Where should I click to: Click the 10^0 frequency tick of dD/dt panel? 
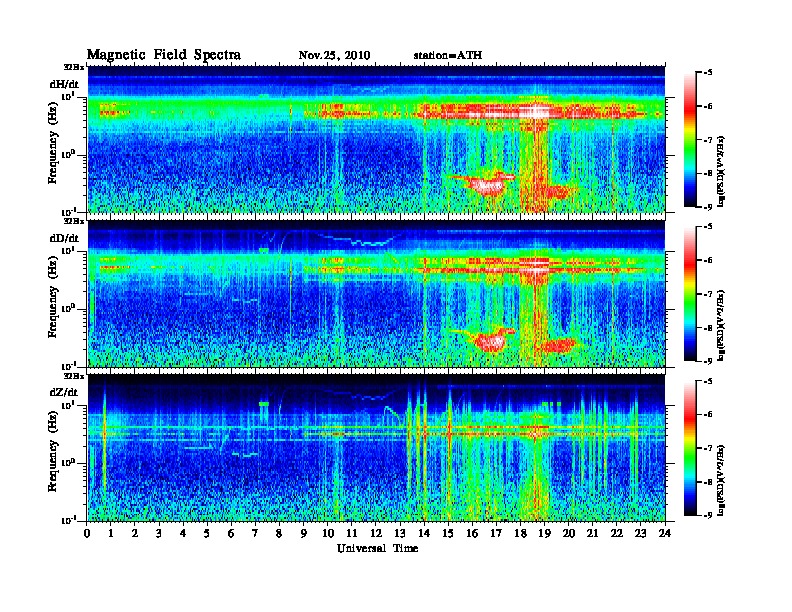click(68, 308)
